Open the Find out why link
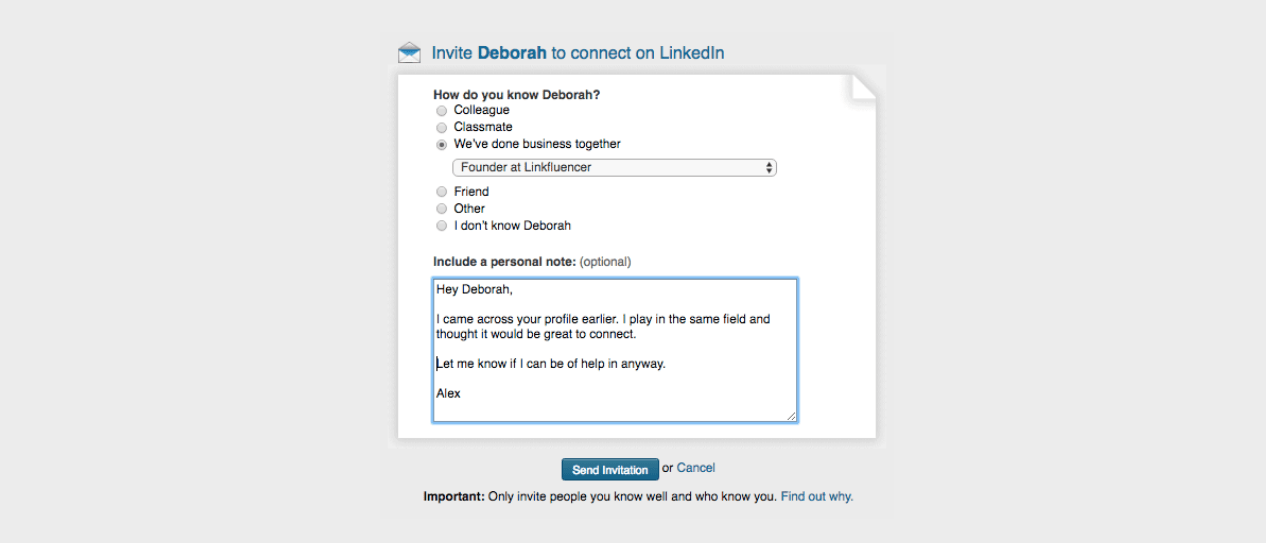 817,496
